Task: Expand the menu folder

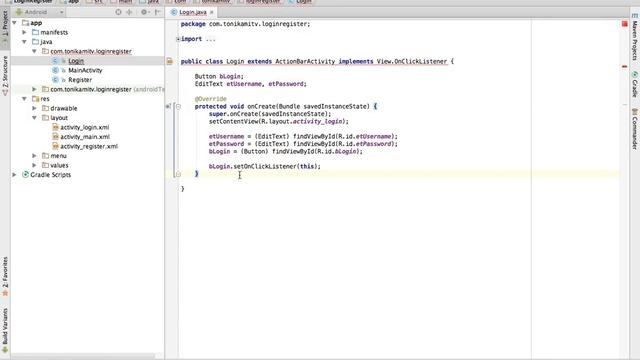Action: 34,156
